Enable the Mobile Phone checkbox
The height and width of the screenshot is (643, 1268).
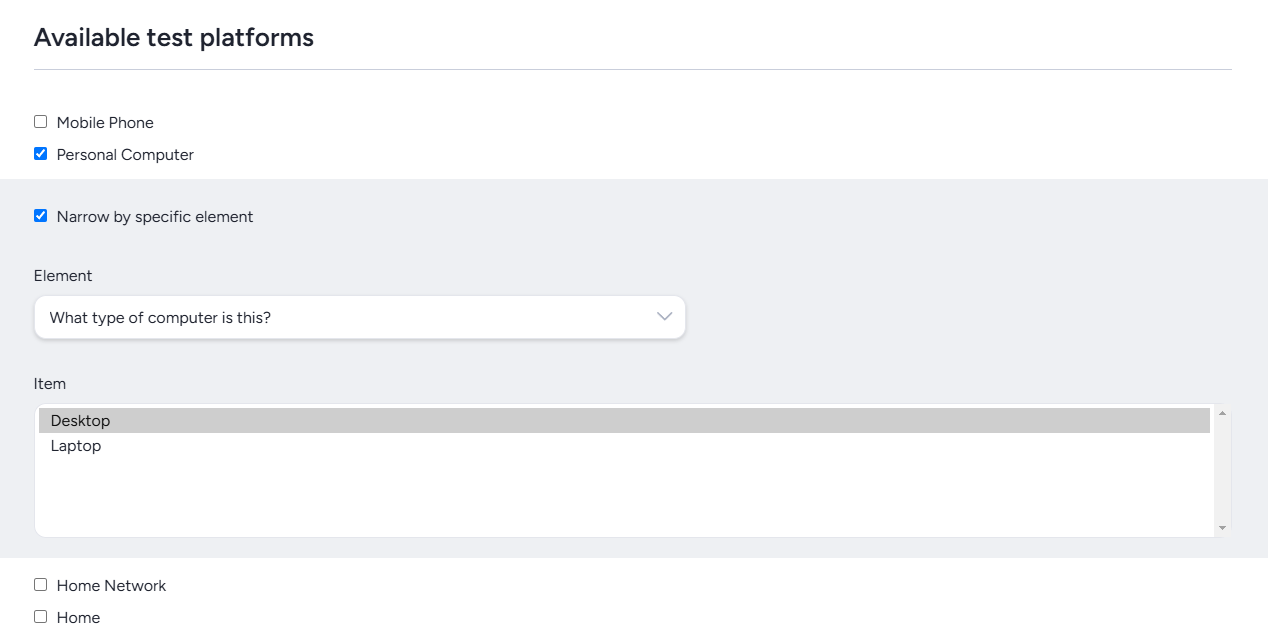[40, 122]
